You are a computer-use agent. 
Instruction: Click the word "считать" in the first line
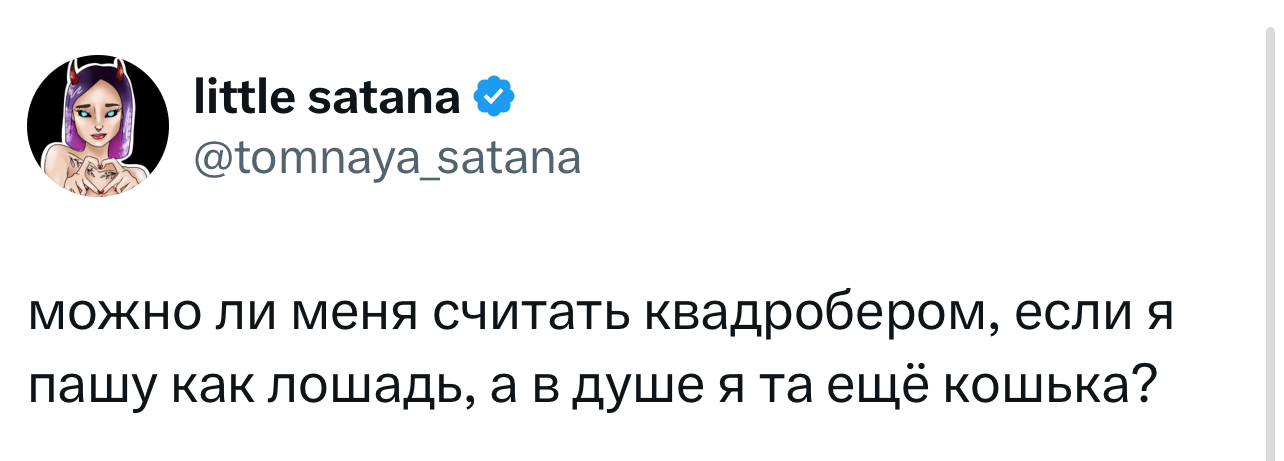click(530, 314)
